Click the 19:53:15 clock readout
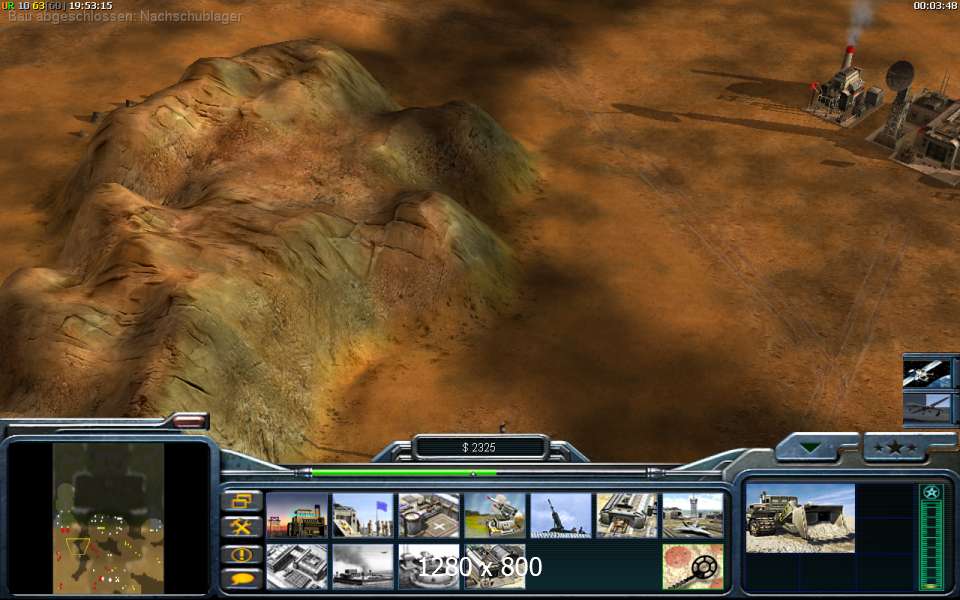This screenshot has width=960, height=600. [x=90, y=6]
